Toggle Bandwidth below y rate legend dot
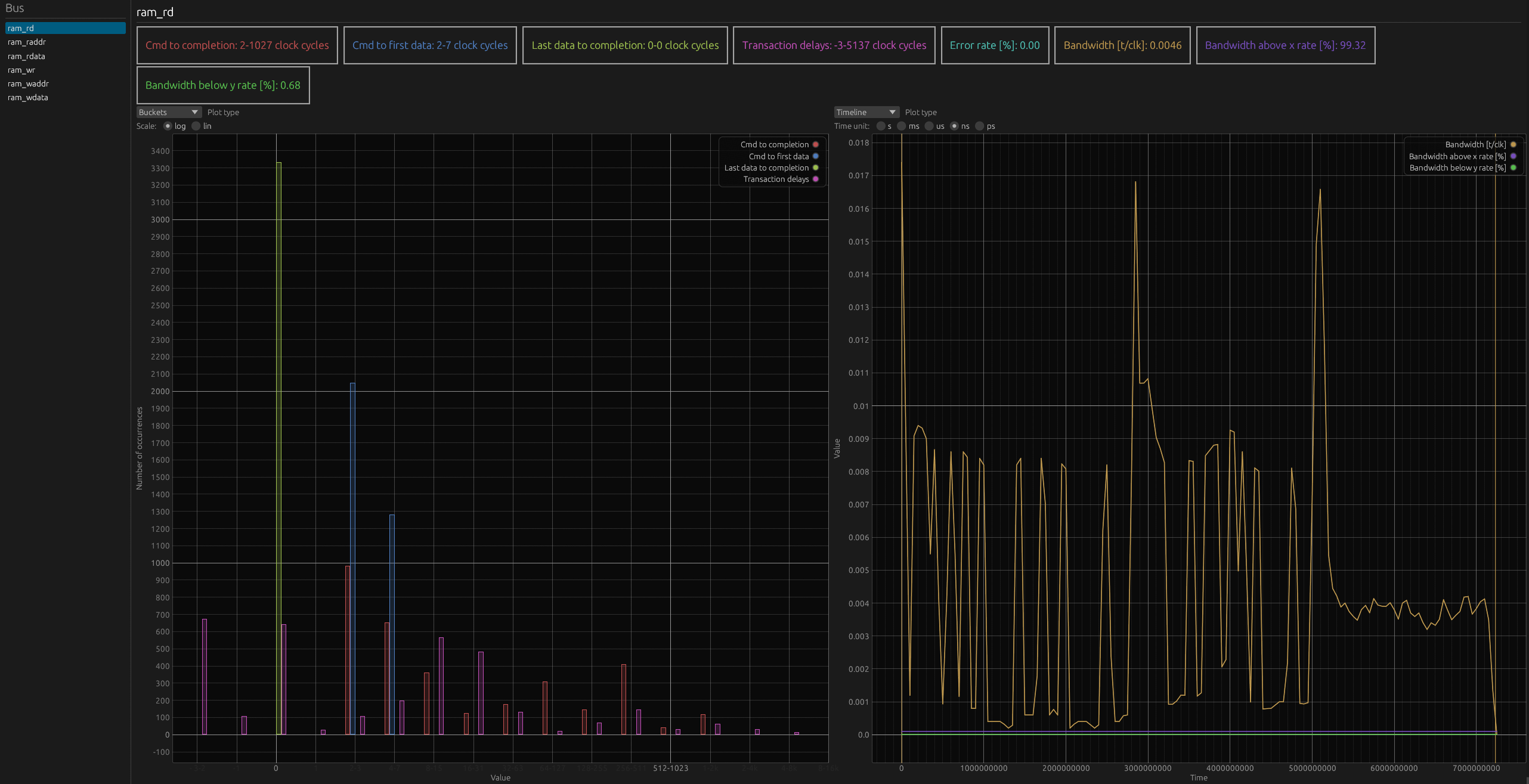 tap(1513, 168)
